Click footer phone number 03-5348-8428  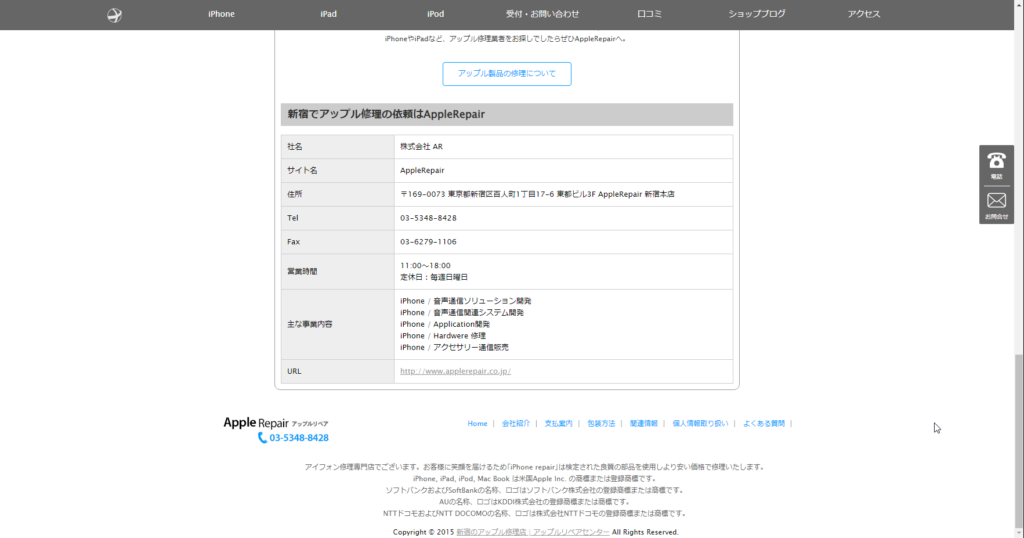[299, 438]
